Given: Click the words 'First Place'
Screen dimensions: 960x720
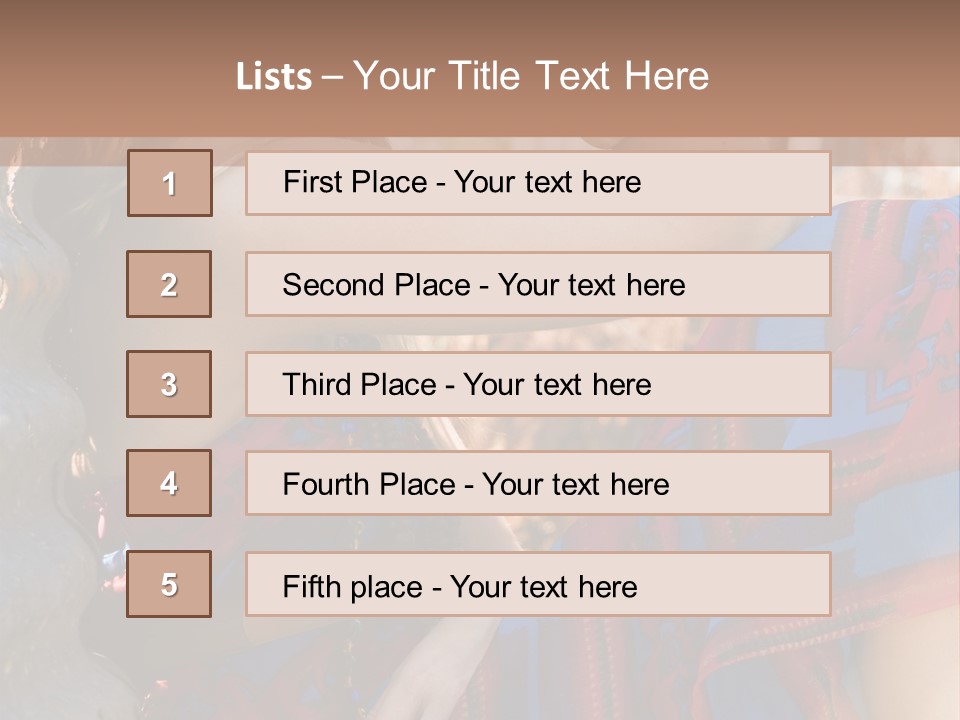Looking at the screenshot, I should (x=354, y=182).
